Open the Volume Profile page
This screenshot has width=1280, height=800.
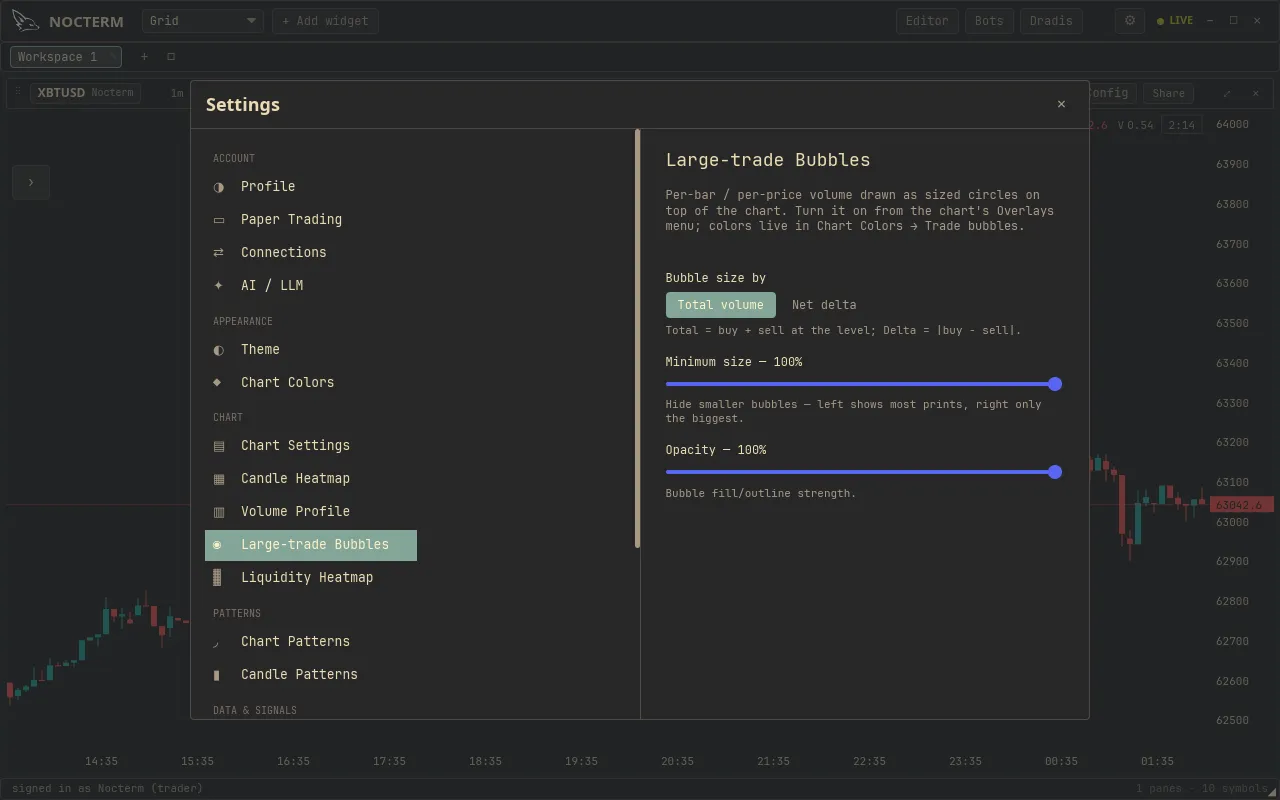[x=311, y=512]
